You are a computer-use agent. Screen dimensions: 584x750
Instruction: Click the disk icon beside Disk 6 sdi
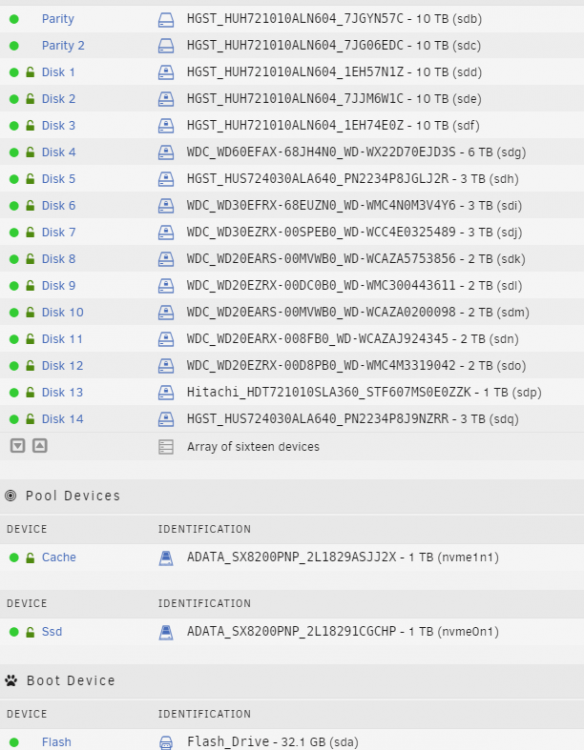click(166, 206)
